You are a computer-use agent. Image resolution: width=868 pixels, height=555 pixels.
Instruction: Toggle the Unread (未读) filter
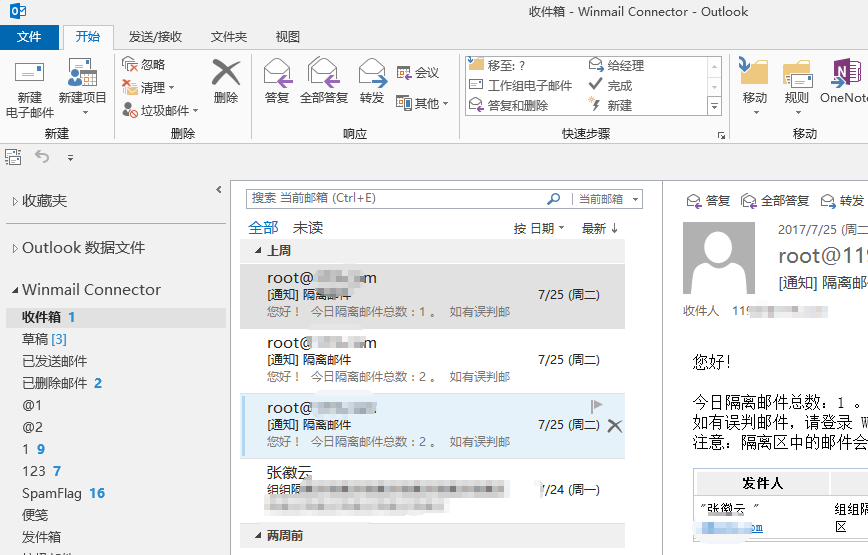(x=308, y=228)
